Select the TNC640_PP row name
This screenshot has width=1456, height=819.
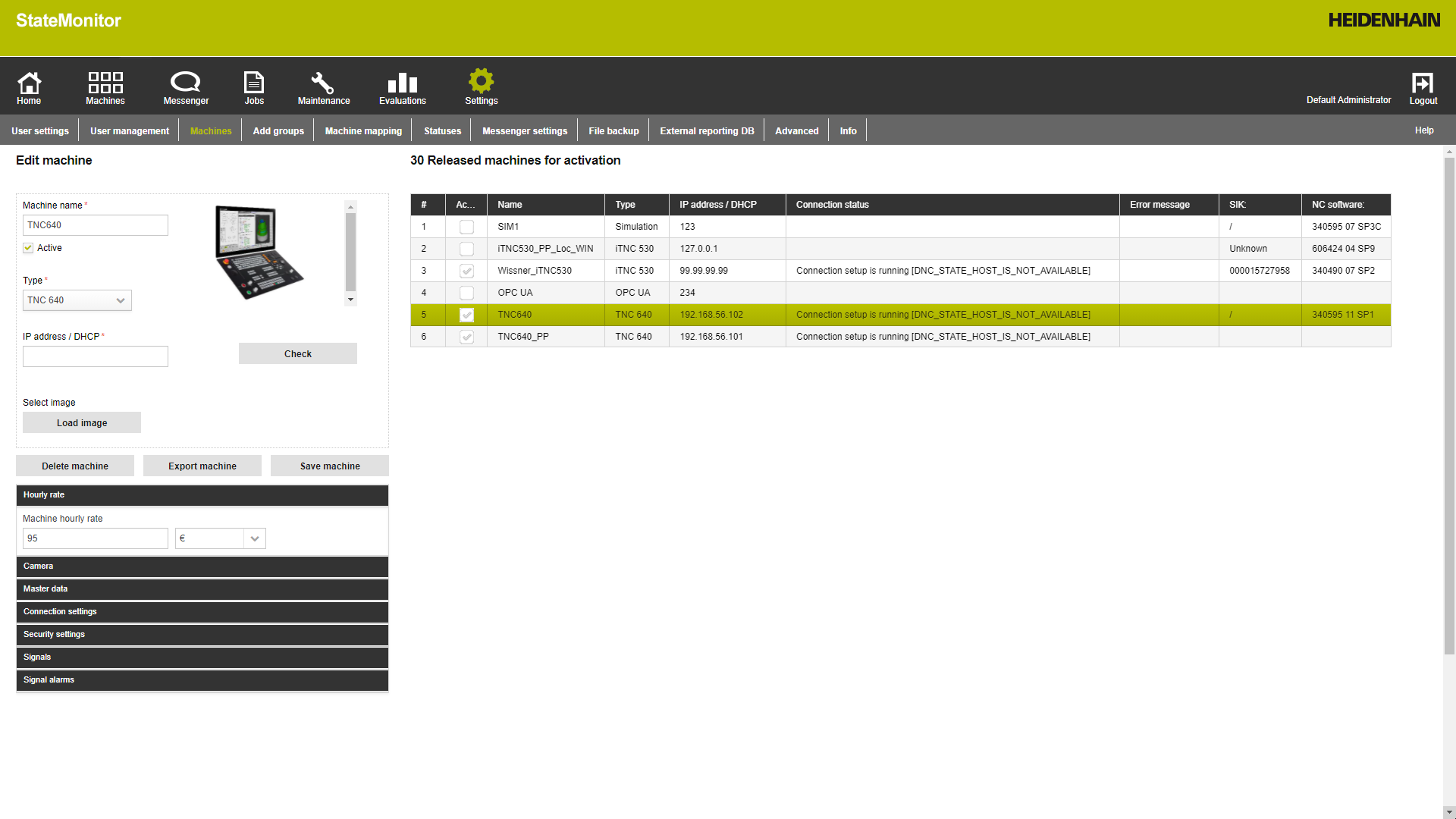coord(523,337)
